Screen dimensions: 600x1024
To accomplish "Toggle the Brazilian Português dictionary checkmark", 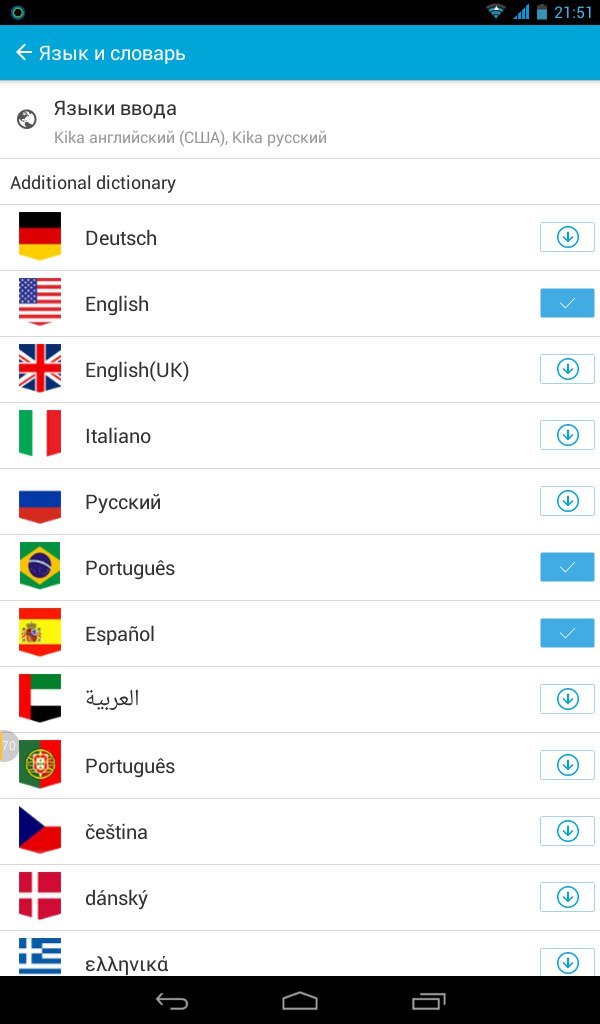I will [567, 568].
